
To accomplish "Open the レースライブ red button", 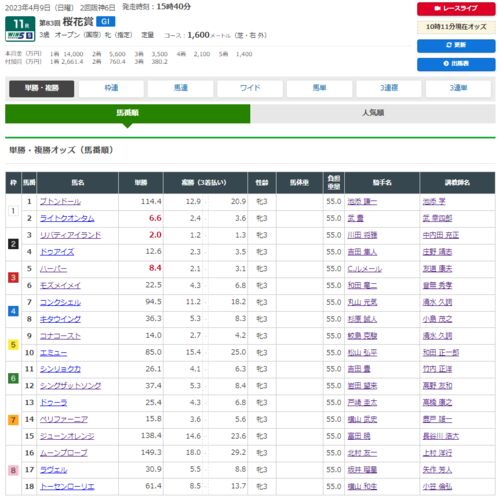I will click(x=456, y=9).
